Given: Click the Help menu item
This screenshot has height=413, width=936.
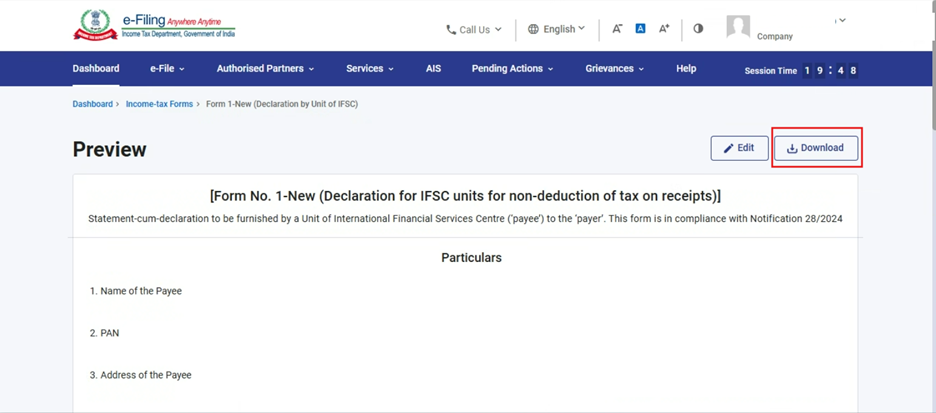Looking at the screenshot, I should [686, 69].
